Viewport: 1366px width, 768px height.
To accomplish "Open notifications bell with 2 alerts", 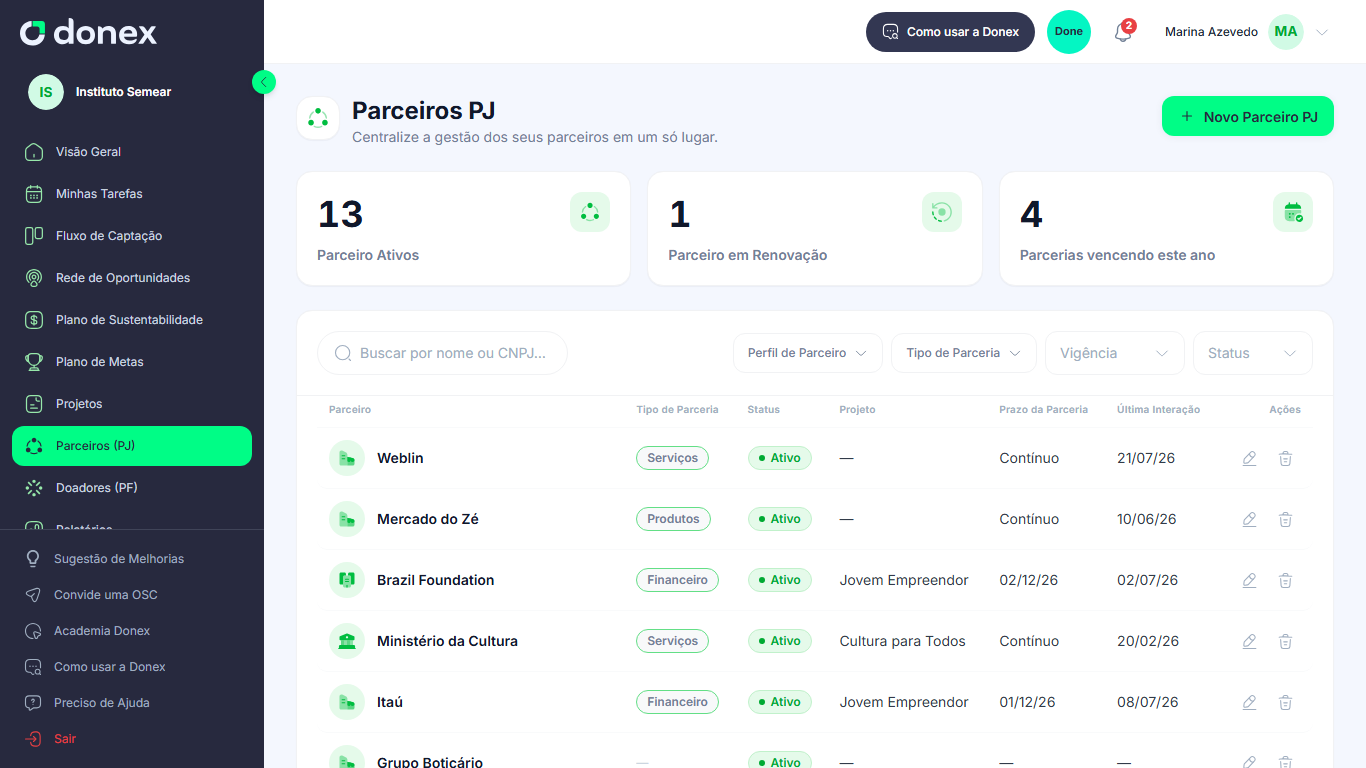I will click(x=1124, y=32).
